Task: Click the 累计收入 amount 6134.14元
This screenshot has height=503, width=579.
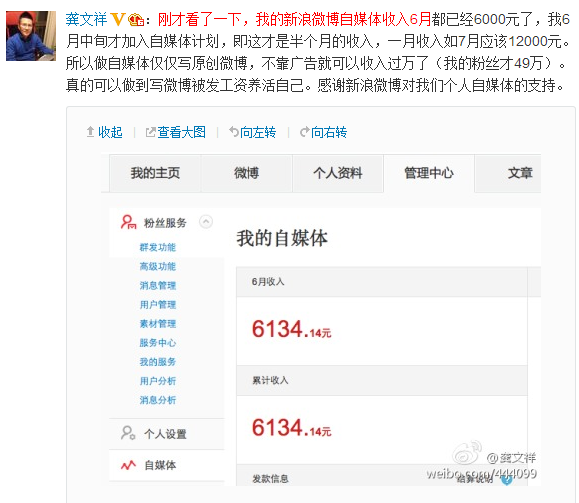Action: coord(292,428)
